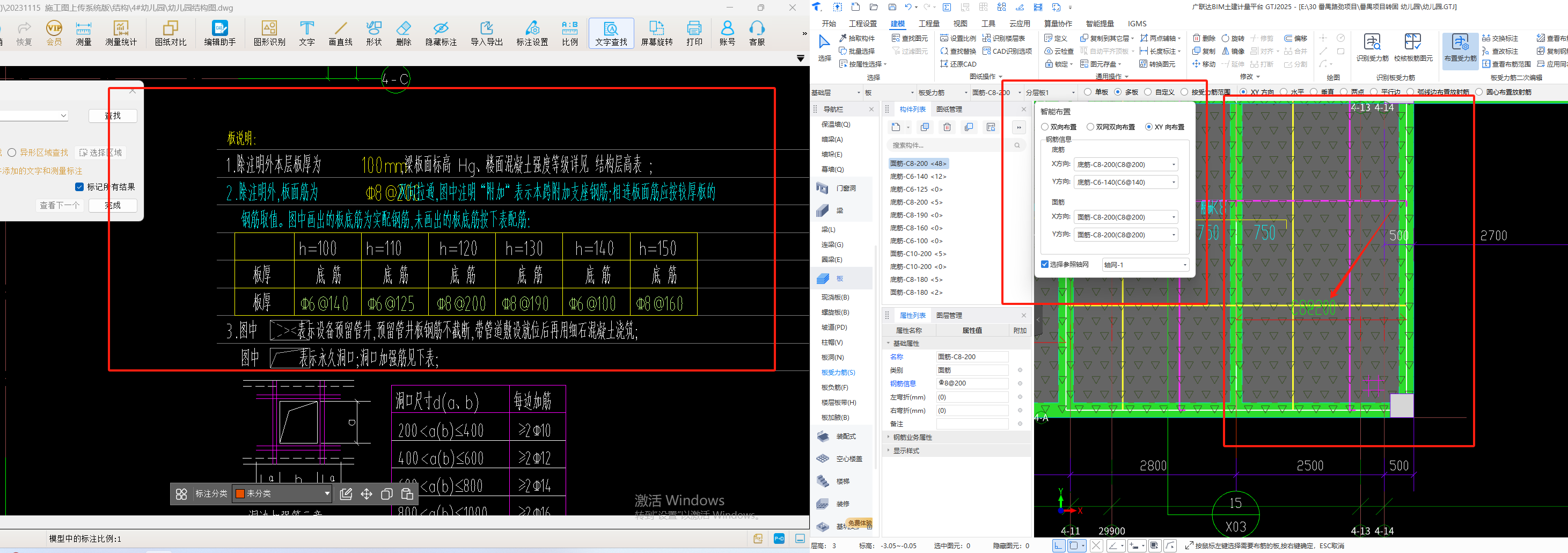The height and width of the screenshot is (553, 1568).
Task: Open 导入导出 import export
Action: coord(486,33)
